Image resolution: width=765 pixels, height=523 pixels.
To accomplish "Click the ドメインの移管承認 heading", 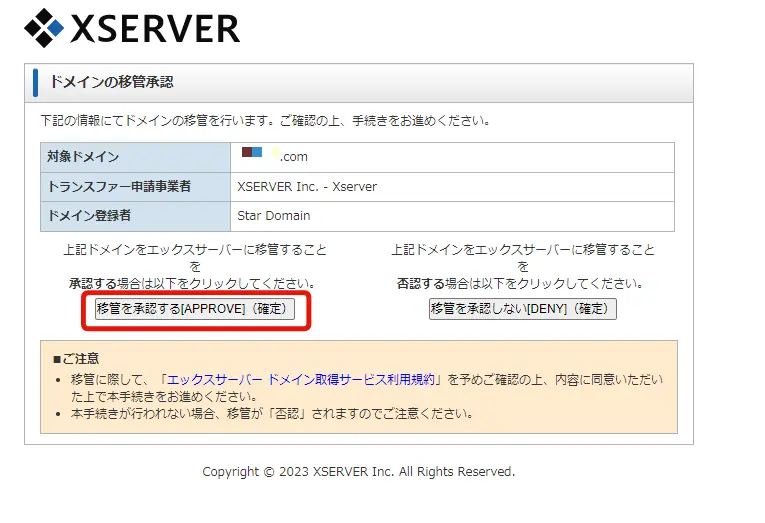I will (x=111, y=82).
